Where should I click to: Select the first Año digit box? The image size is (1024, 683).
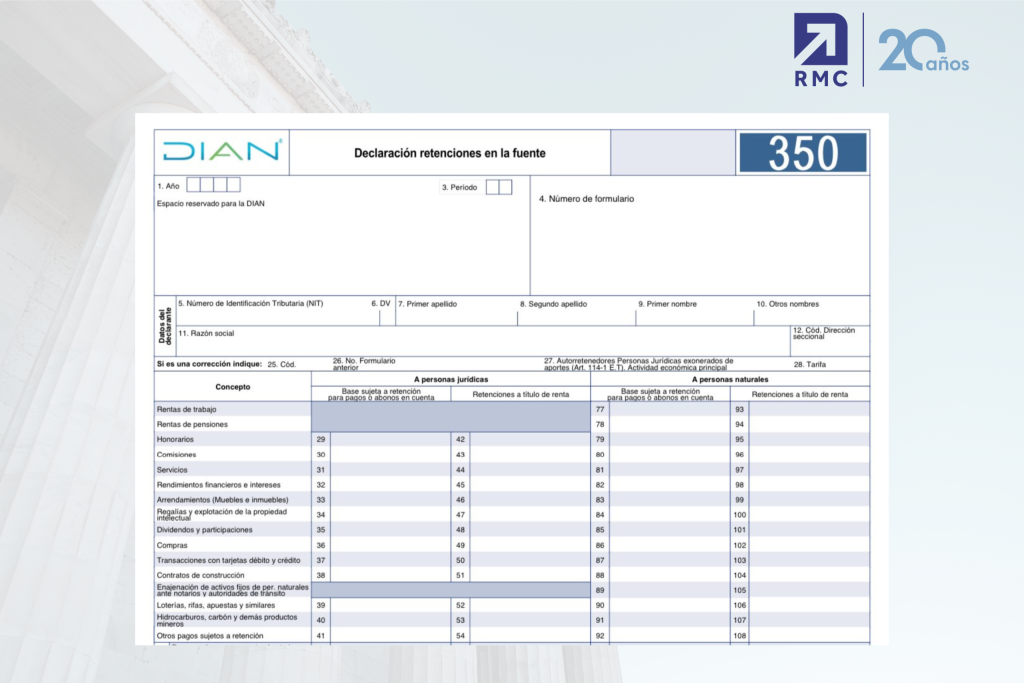pos(193,185)
